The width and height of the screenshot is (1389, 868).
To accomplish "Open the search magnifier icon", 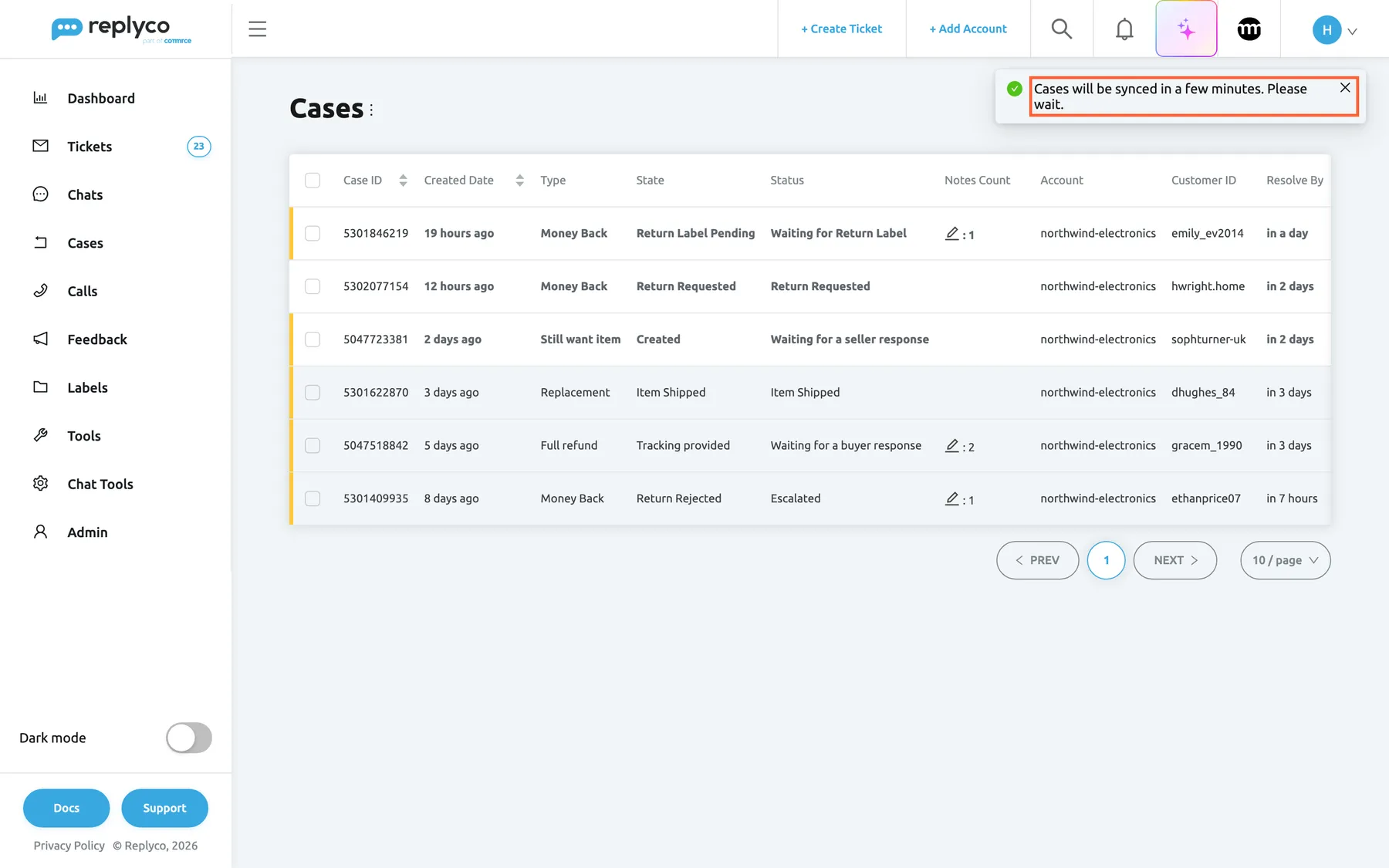I will [x=1062, y=29].
